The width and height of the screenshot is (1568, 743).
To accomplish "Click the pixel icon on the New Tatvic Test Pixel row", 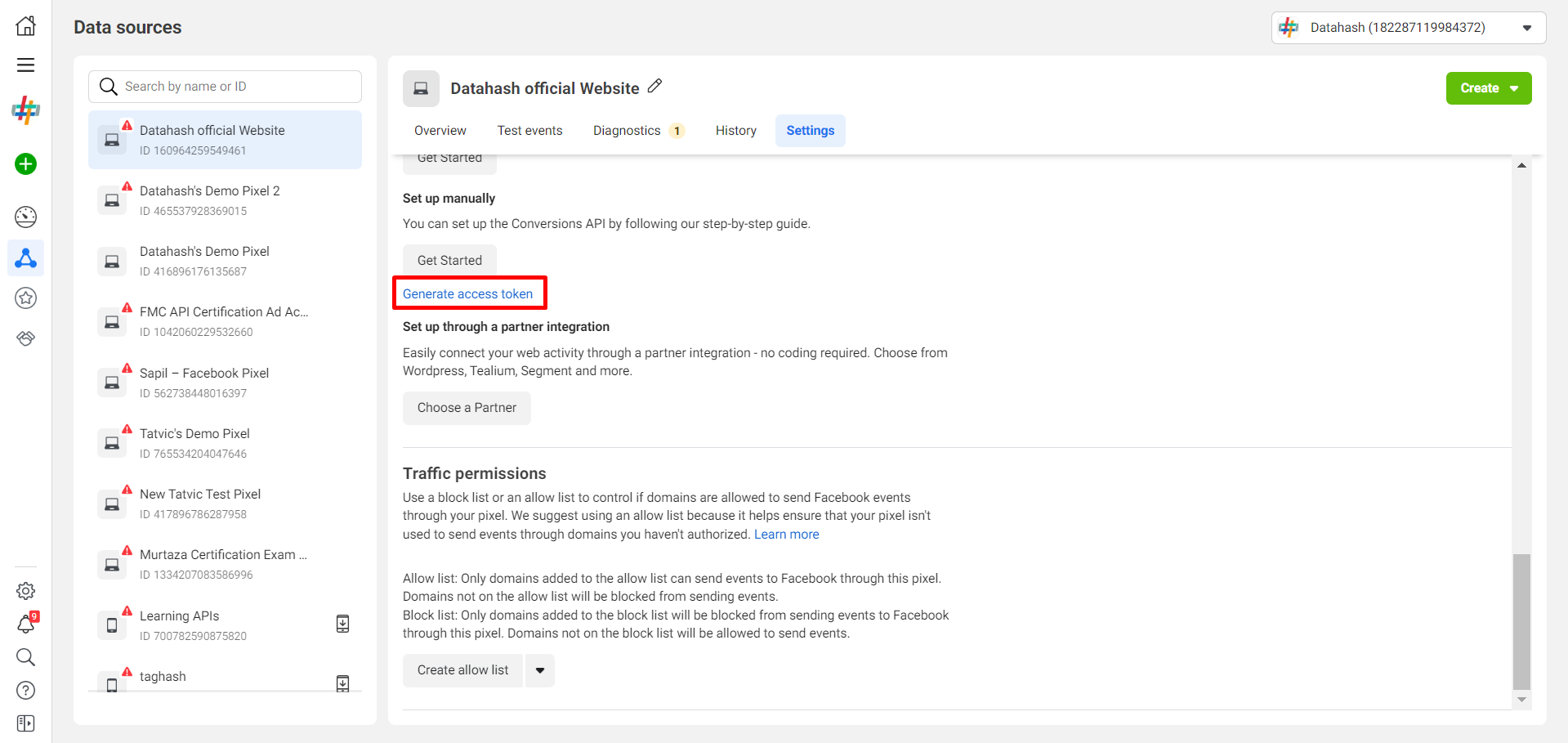I will tap(112, 504).
